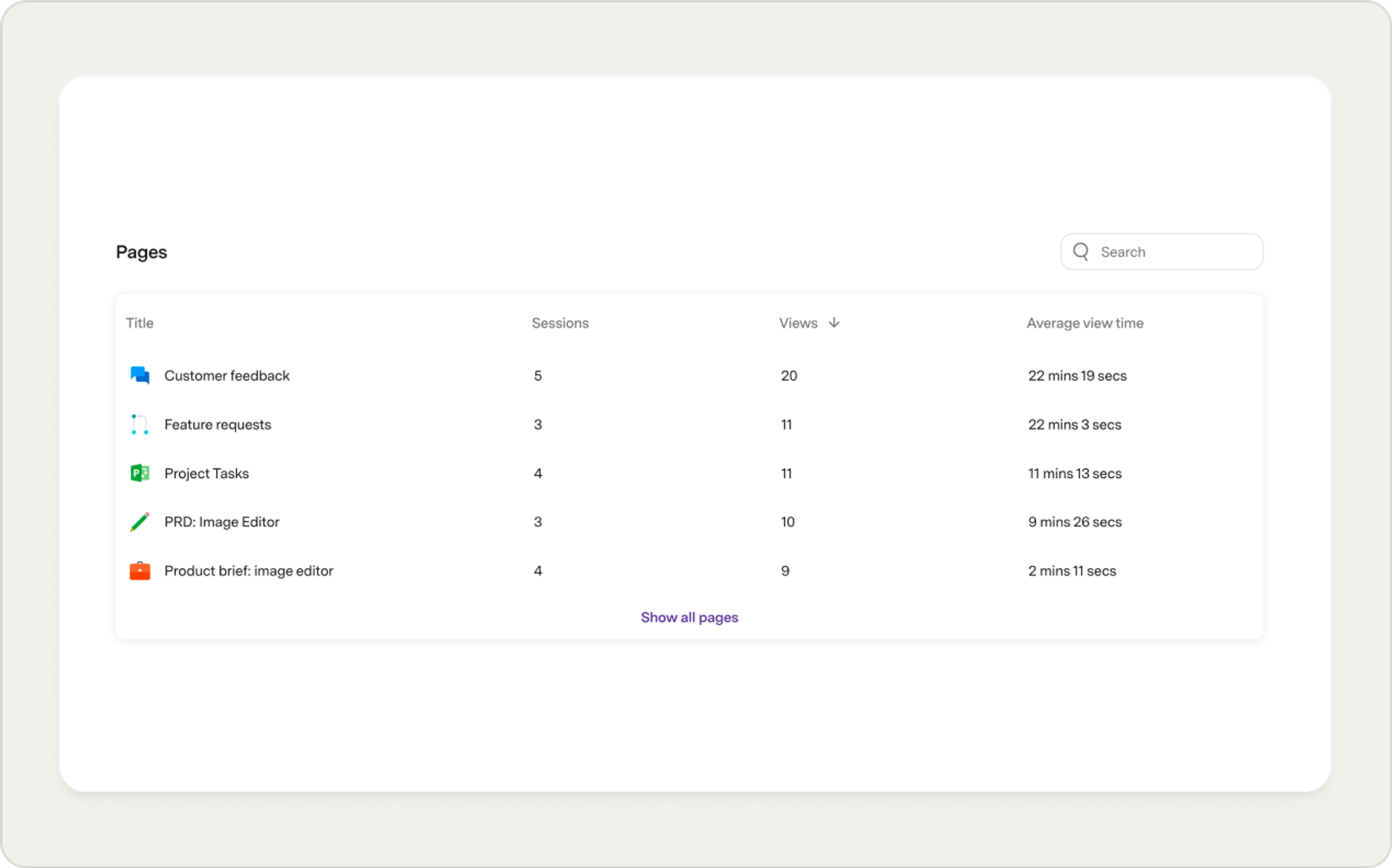
Task: Click Views value 9 for Product brief
Action: [x=785, y=571]
